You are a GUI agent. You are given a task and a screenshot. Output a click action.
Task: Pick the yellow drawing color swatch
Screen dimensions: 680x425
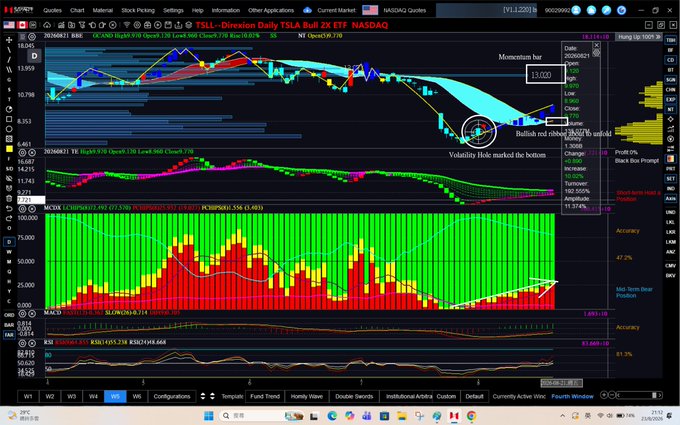[9, 149]
